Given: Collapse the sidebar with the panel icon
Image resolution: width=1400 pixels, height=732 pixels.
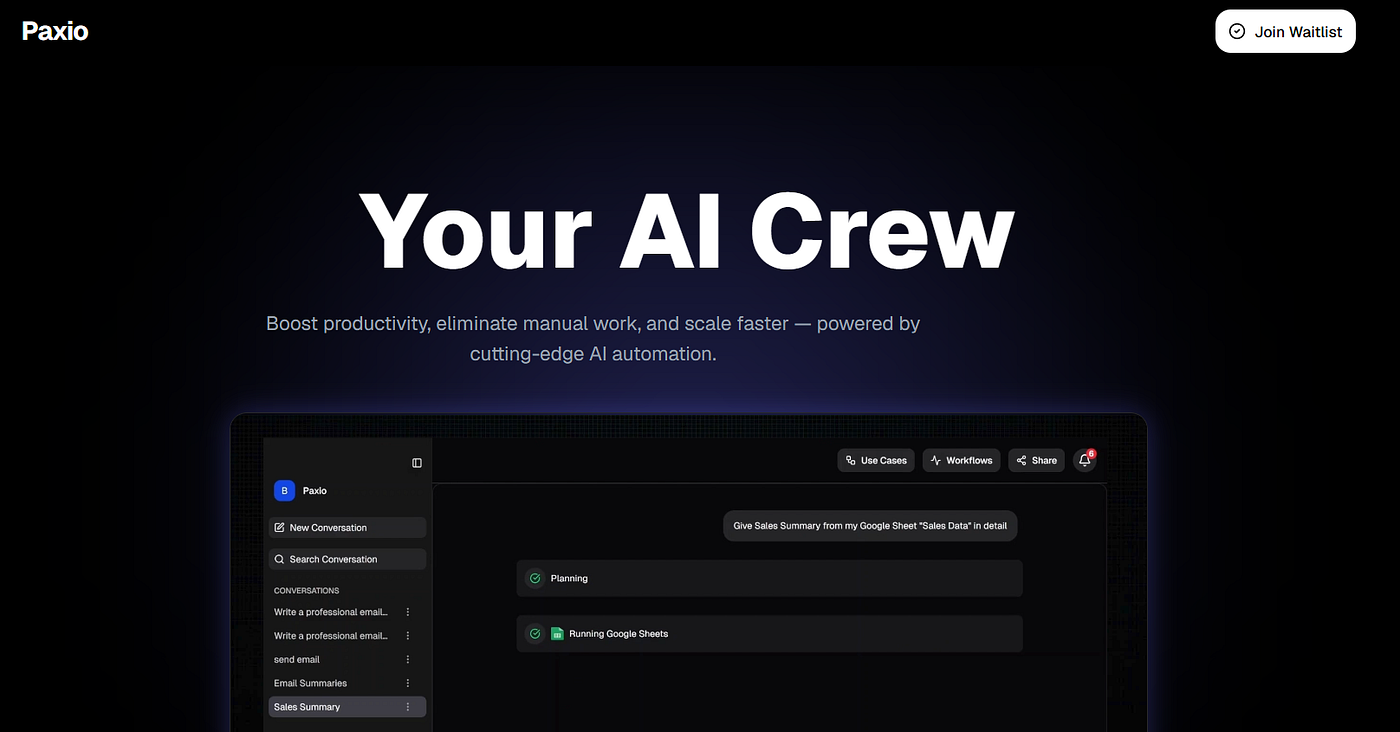Looking at the screenshot, I should (x=417, y=463).
